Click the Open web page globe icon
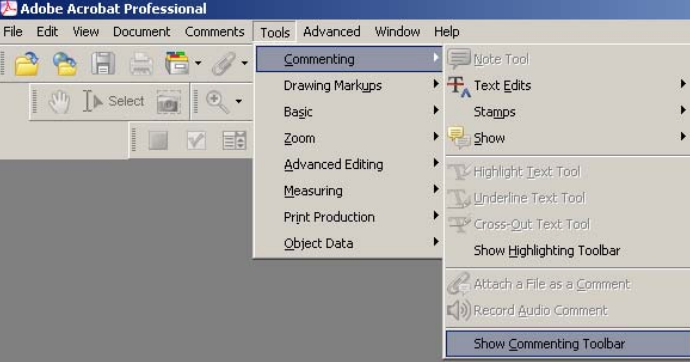 [x=65, y=64]
